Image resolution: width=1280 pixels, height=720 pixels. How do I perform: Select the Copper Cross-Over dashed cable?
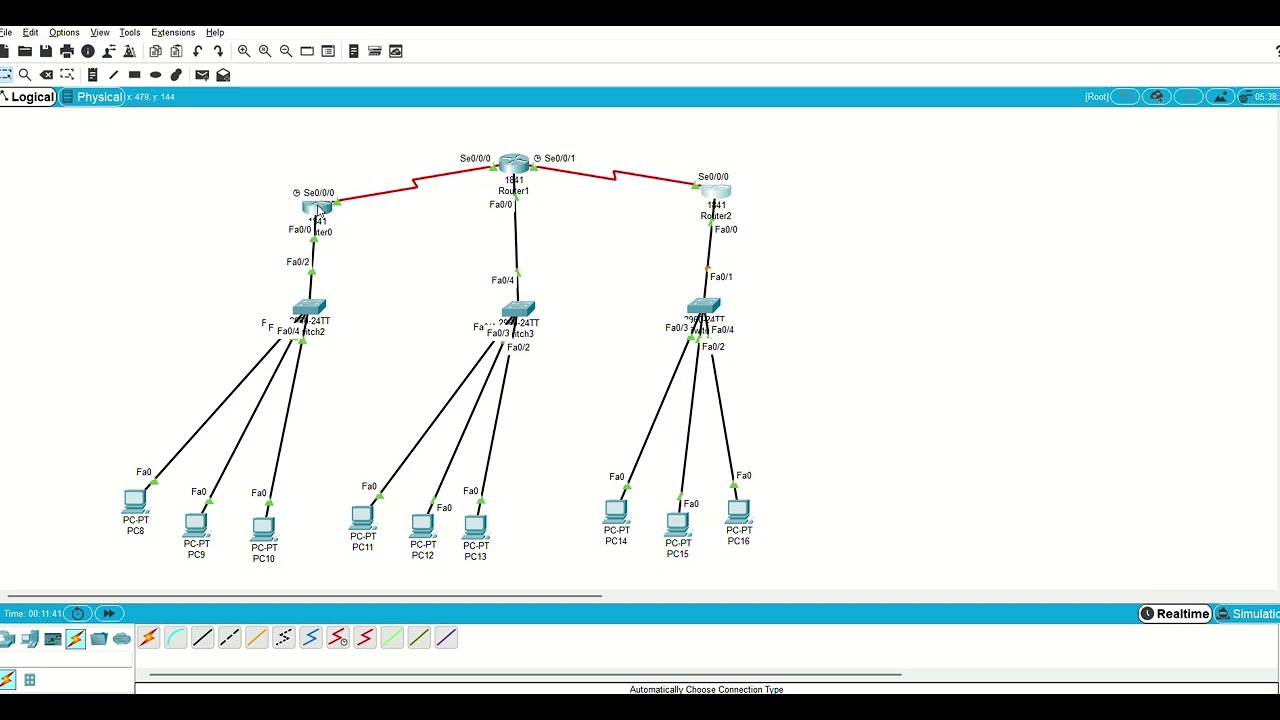pyautogui.click(x=229, y=638)
